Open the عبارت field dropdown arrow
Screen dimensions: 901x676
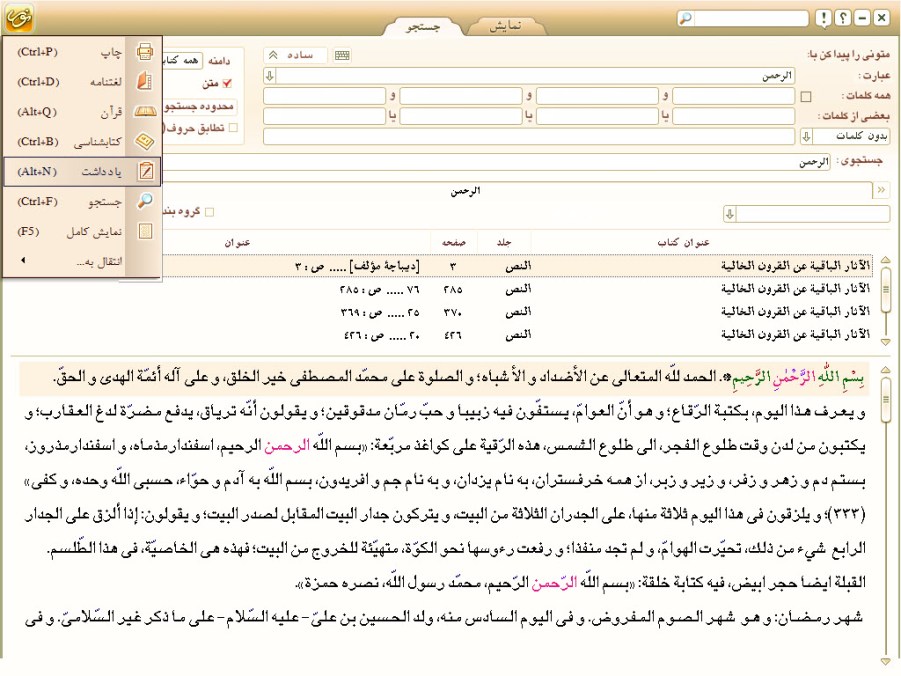[269, 76]
